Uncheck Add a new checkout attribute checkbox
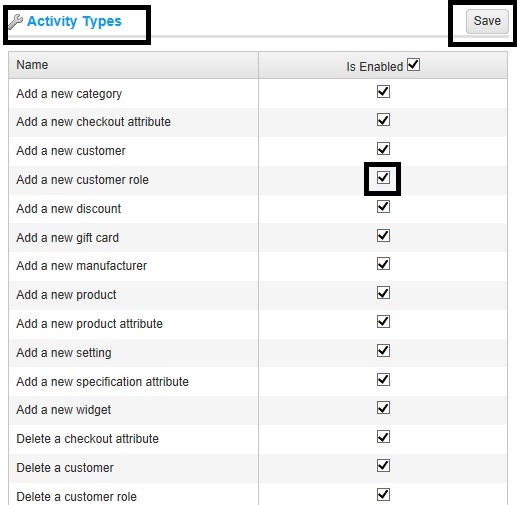The width and height of the screenshot is (517, 505). 383,120
